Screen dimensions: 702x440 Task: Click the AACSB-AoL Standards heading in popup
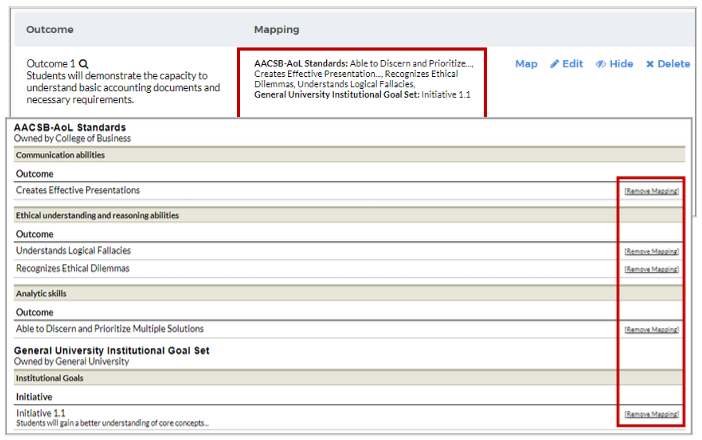point(70,128)
